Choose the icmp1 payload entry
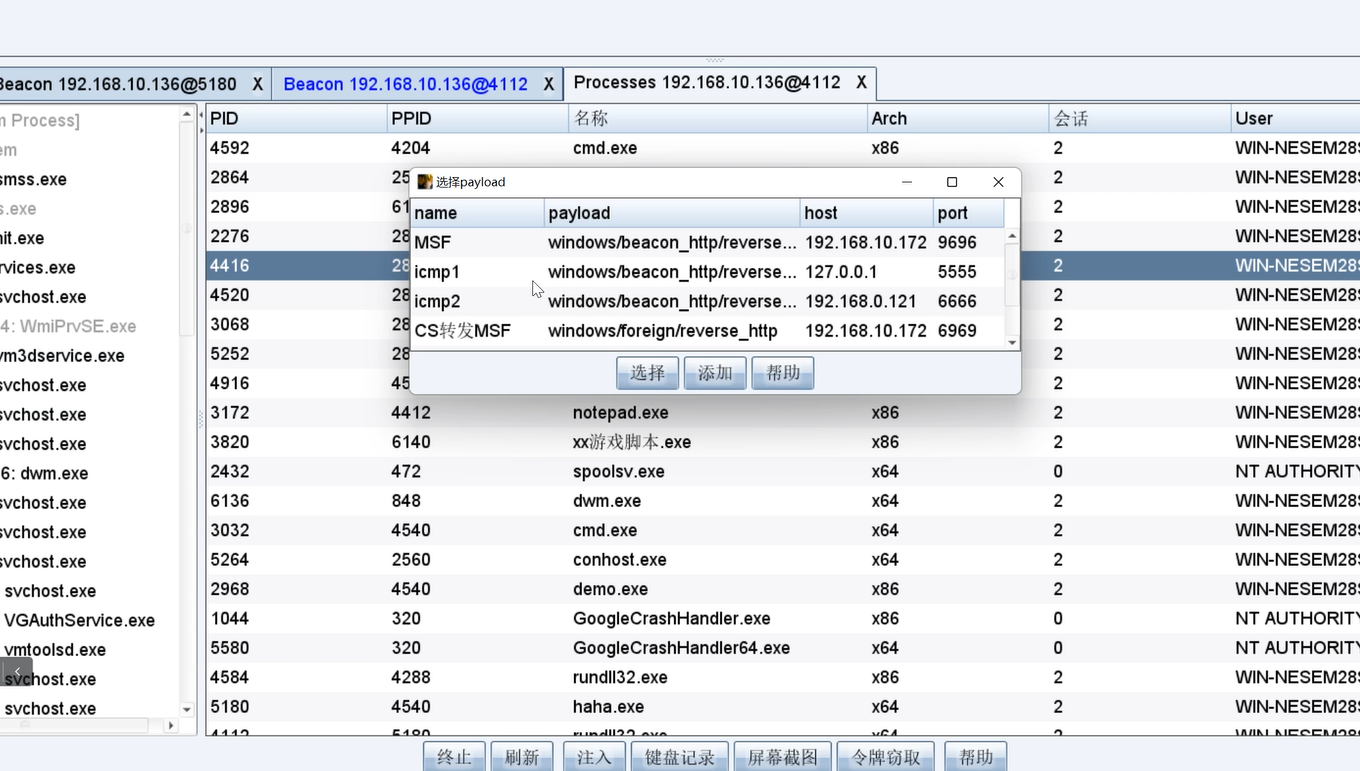The height and width of the screenshot is (771, 1360). [x=600, y=272]
